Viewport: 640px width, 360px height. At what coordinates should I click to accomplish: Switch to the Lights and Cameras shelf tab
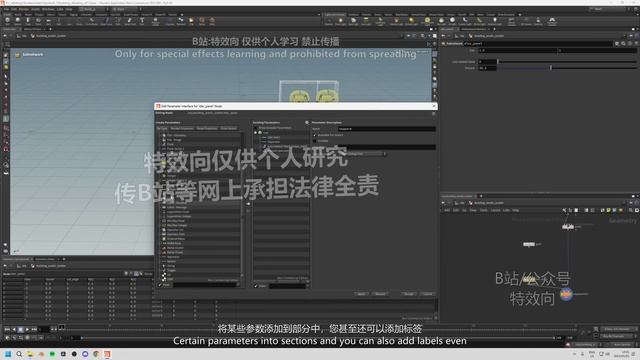click(x=335, y=15)
